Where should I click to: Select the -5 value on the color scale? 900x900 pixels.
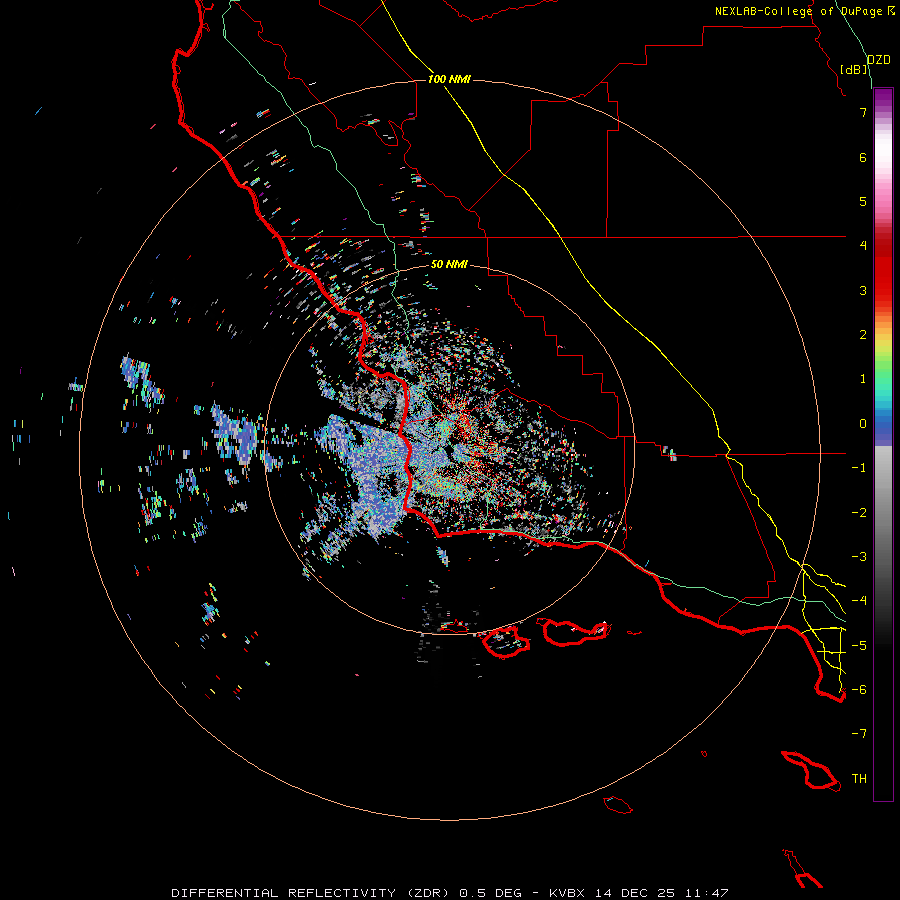point(859,646)
